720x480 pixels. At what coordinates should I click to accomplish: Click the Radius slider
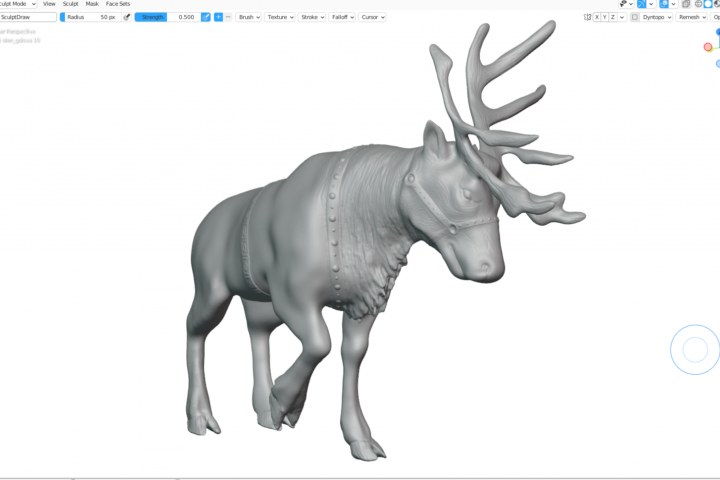coord(90,17)
